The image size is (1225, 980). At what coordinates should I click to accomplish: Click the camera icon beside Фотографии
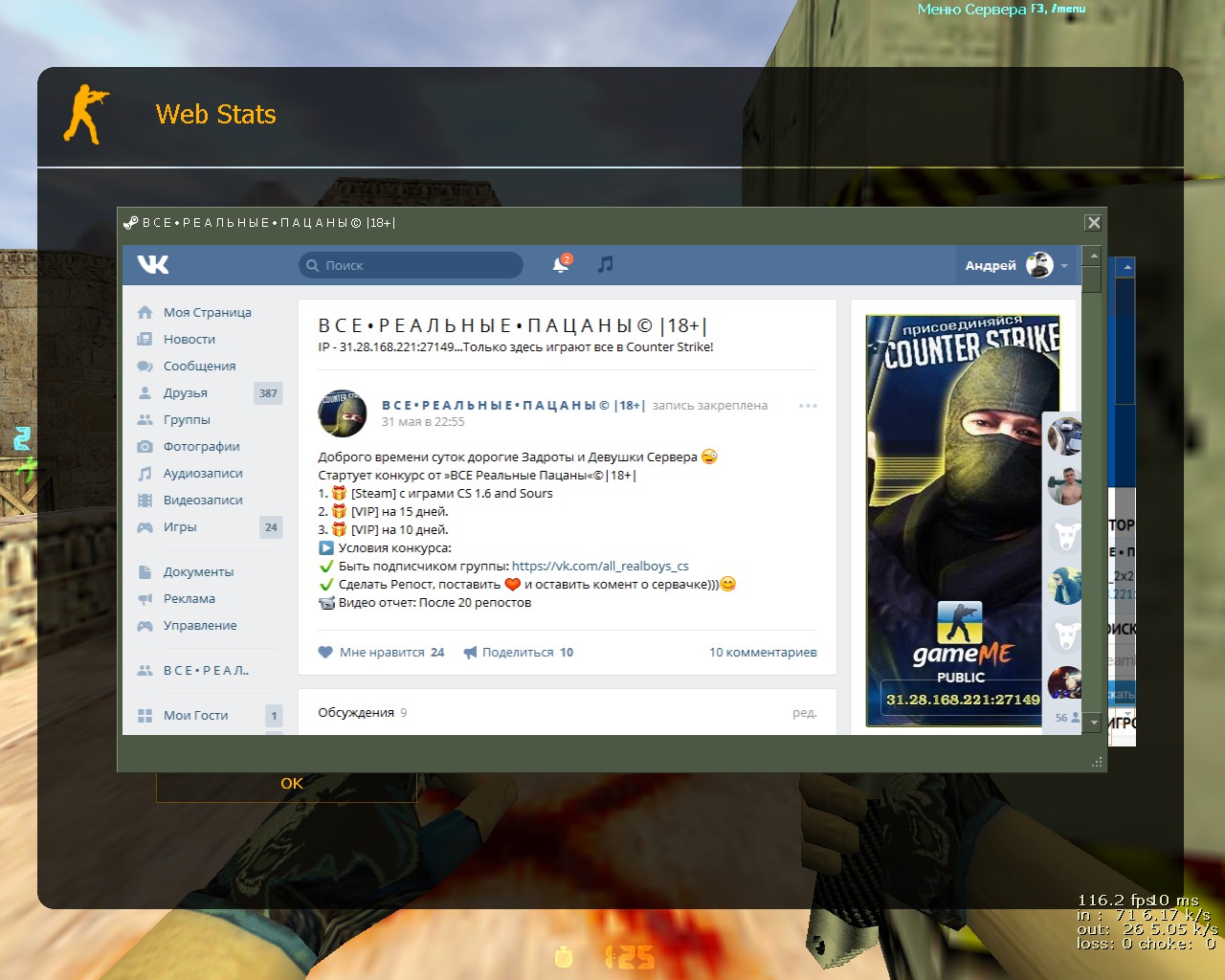(x=145, y=446)
